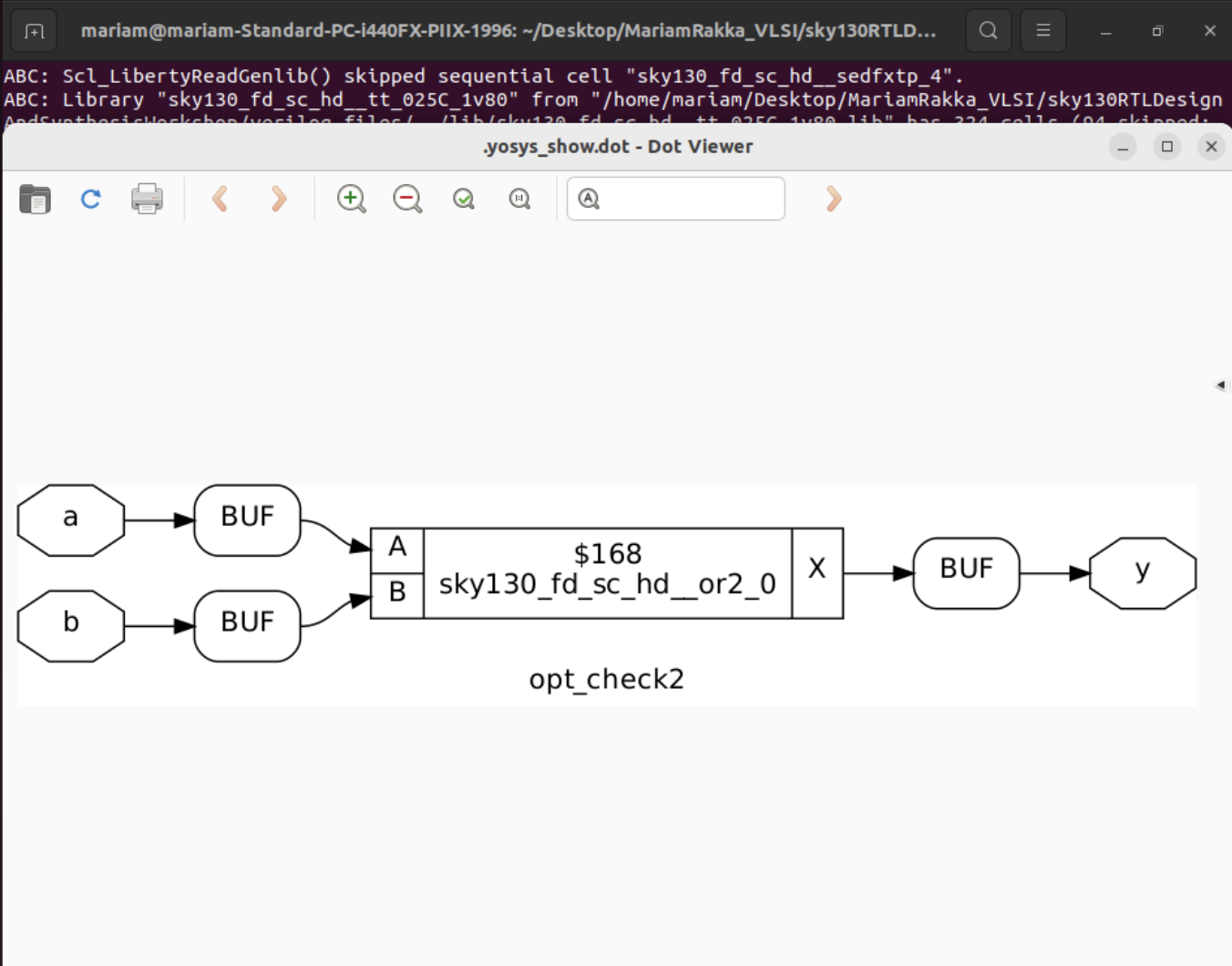The width and height of the screenshot is (1232, 966).
Task: Reset zoom to actual size
Action: [x=519, y=199]
